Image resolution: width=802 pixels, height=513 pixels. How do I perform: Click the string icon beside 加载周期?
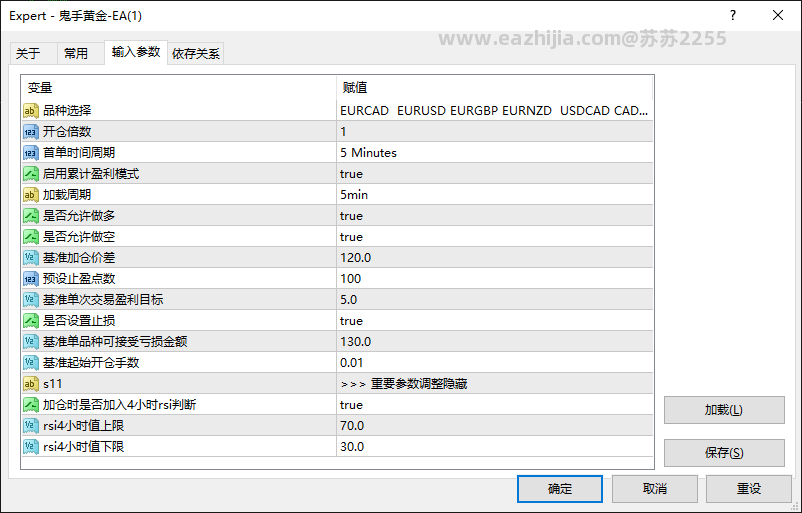31,195
